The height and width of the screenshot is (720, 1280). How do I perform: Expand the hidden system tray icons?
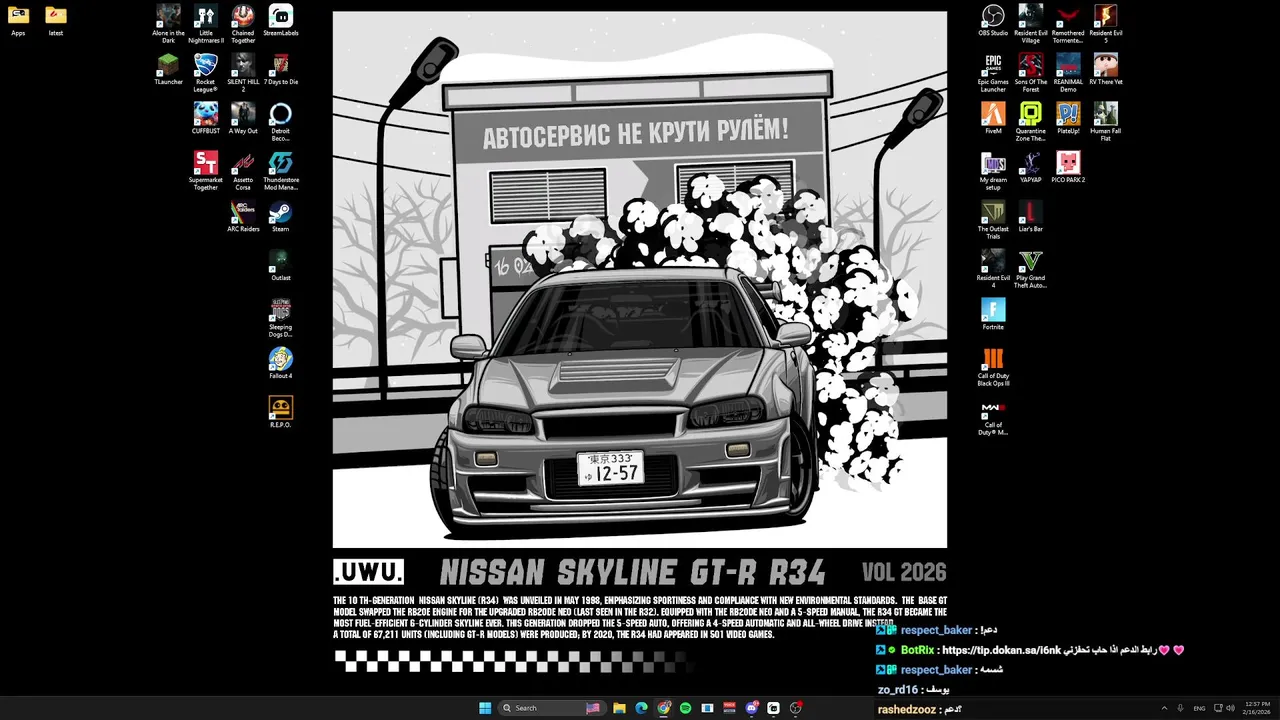[x=1164, y=708]
